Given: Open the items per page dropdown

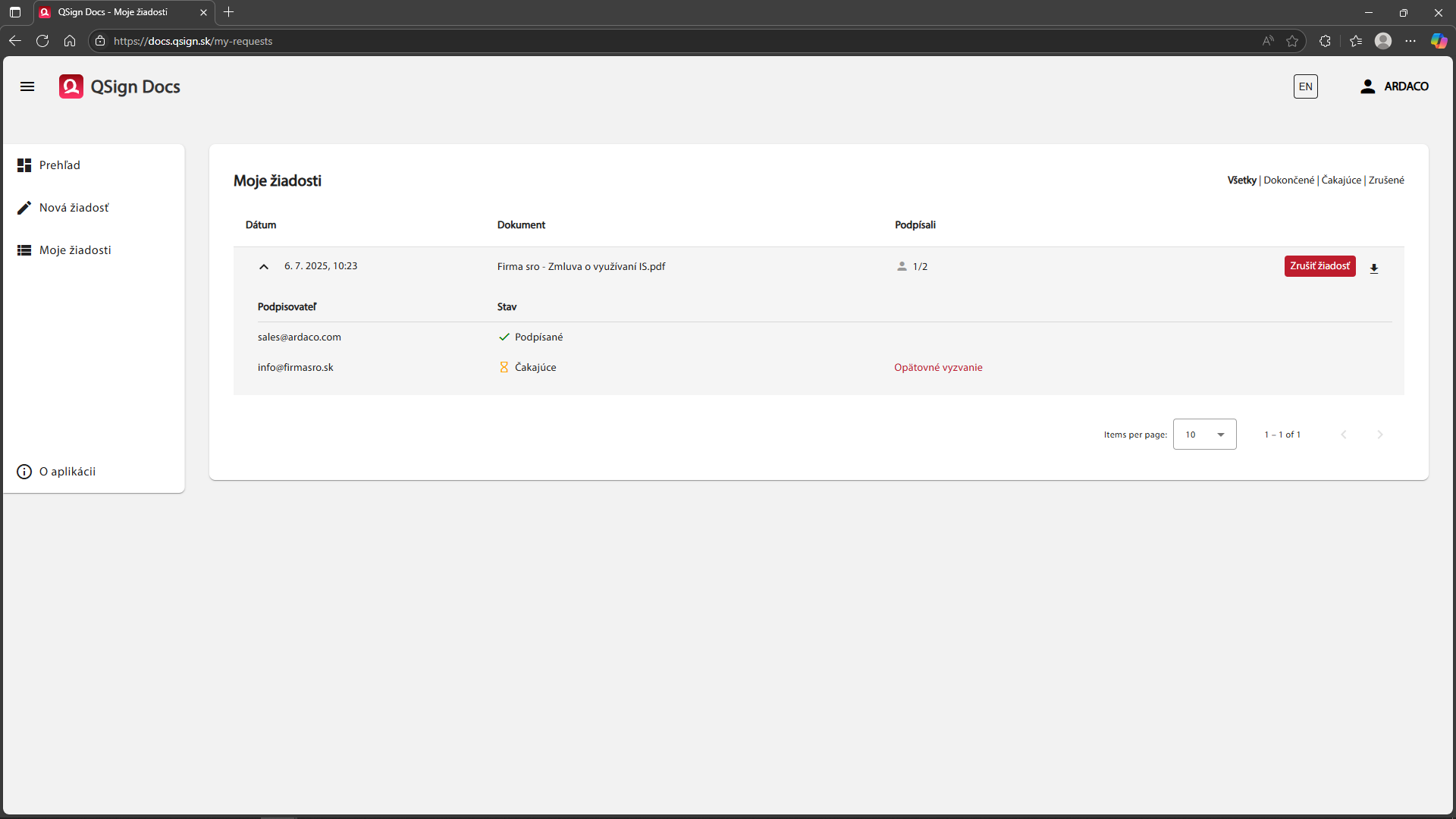Looking at the screenshot, I should coord(1204,435).
